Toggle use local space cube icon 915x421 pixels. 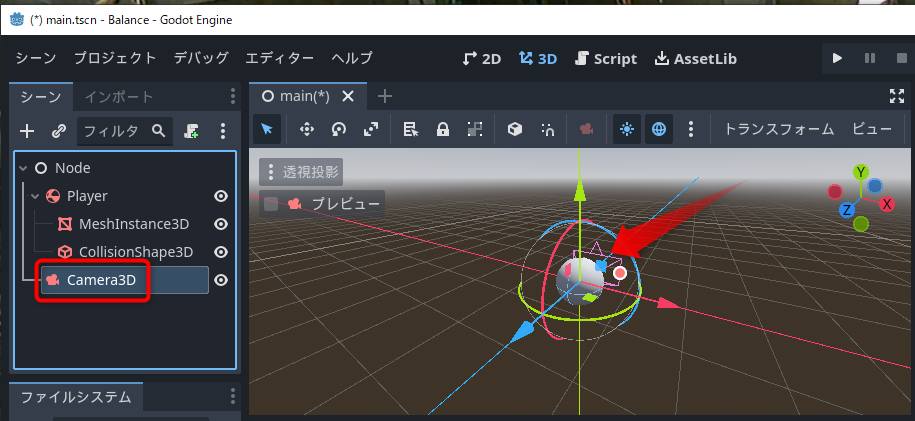pos(515,129)
